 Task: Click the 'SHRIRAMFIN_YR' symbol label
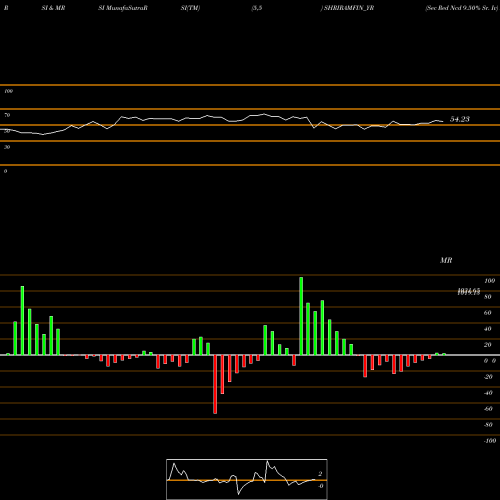pos(349,8)
